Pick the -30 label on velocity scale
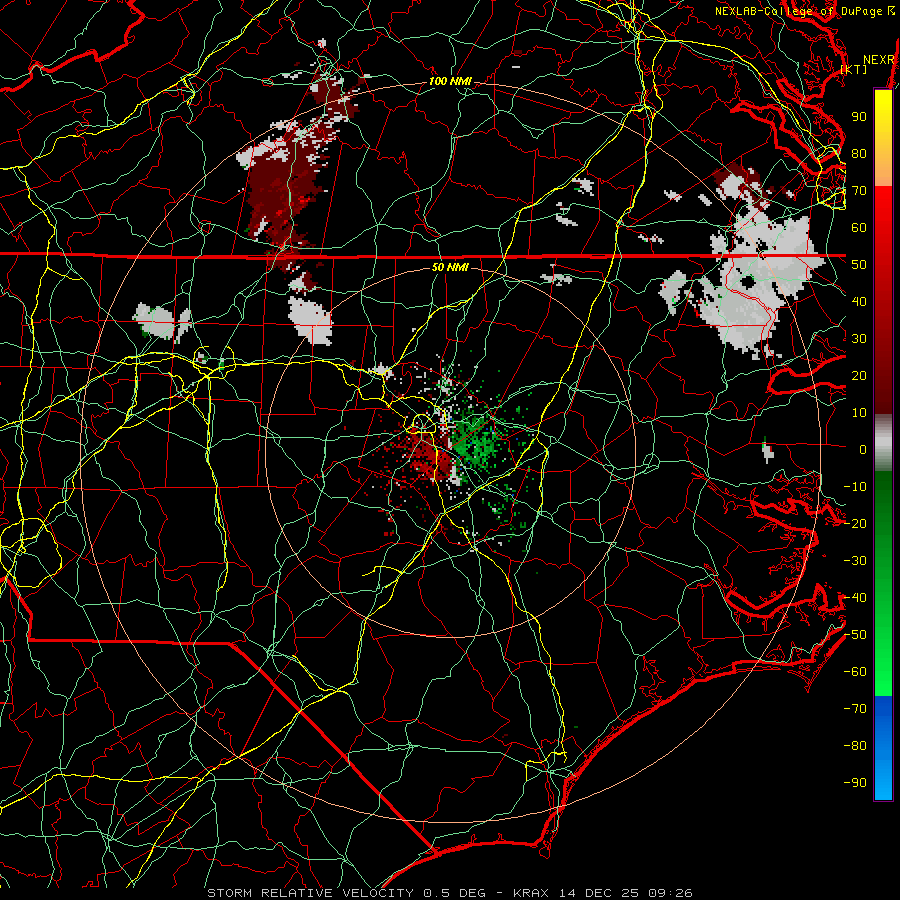The width and height of the screenshot is (900, 900). 855,561
